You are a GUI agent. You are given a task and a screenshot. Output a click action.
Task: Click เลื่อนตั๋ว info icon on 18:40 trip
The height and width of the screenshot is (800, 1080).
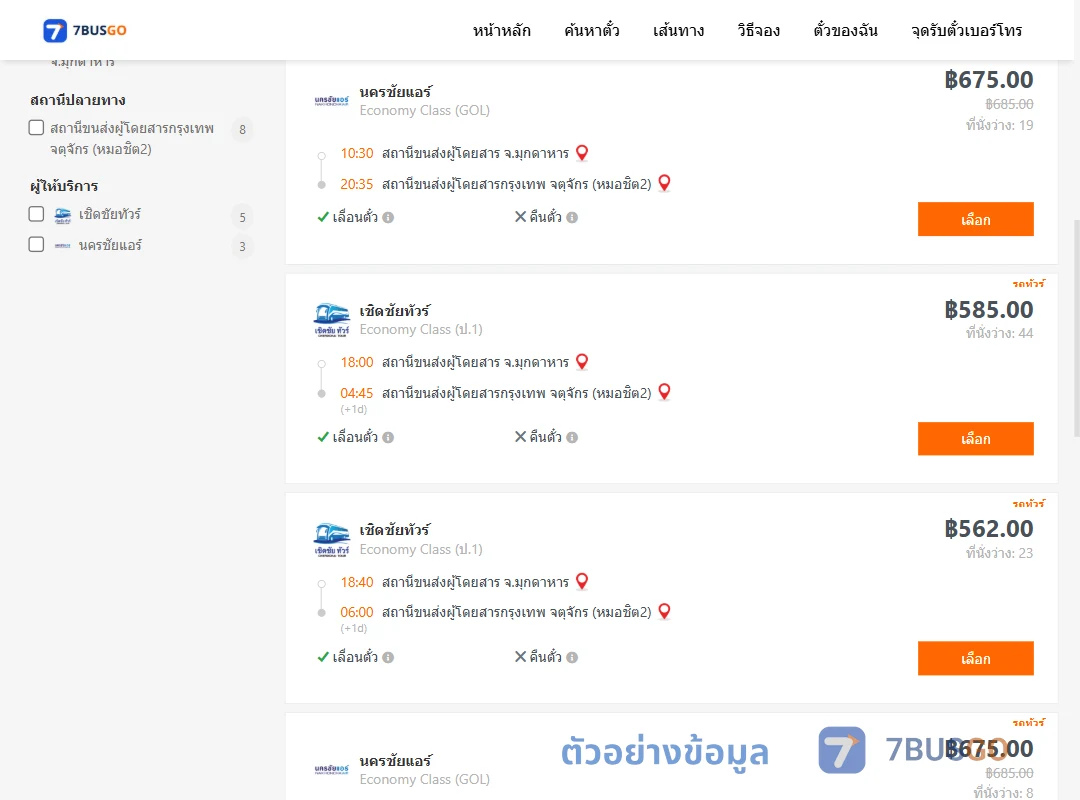point(388,657)
